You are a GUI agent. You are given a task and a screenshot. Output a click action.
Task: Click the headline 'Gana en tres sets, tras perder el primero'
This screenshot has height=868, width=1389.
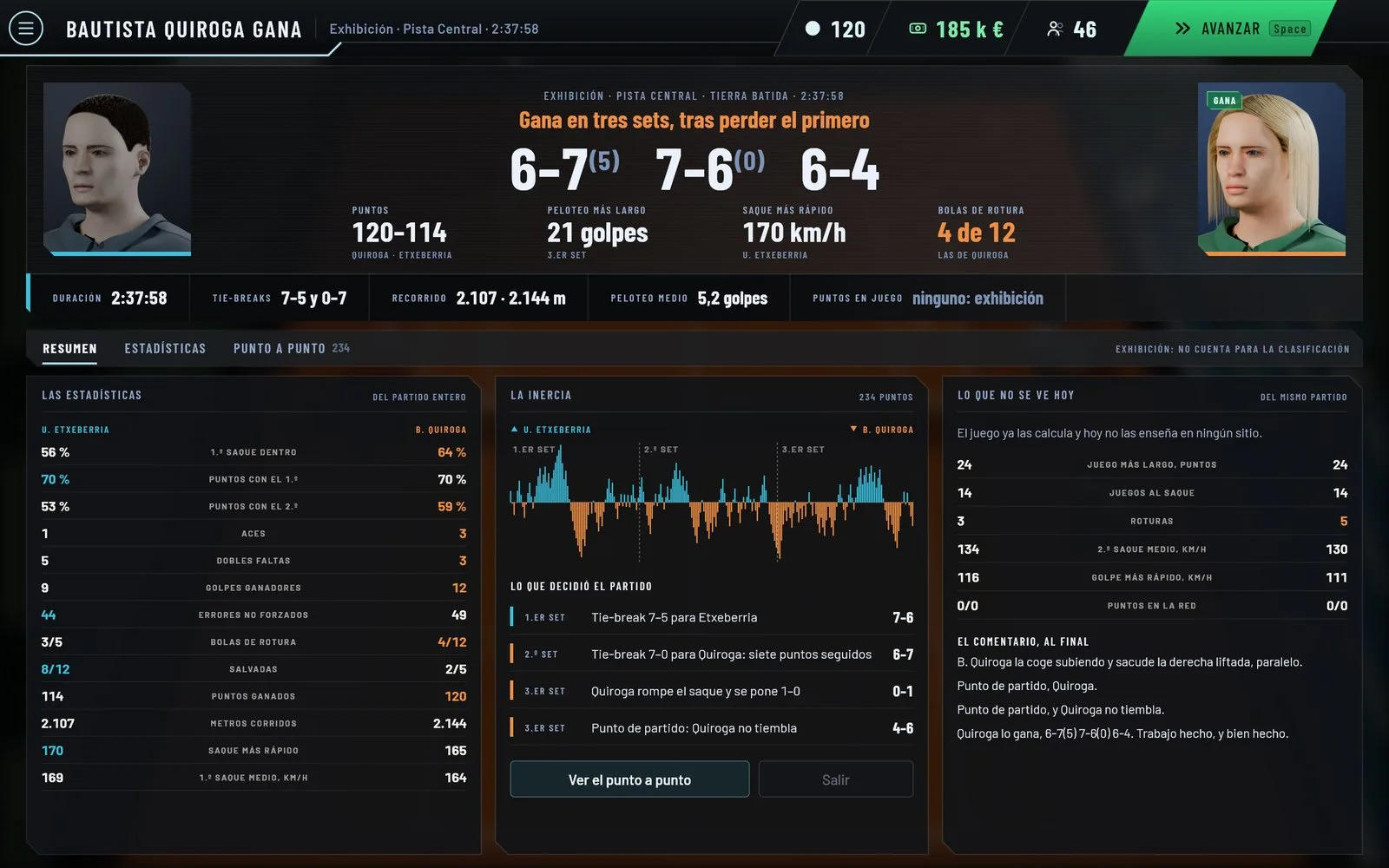pos(694,120)
